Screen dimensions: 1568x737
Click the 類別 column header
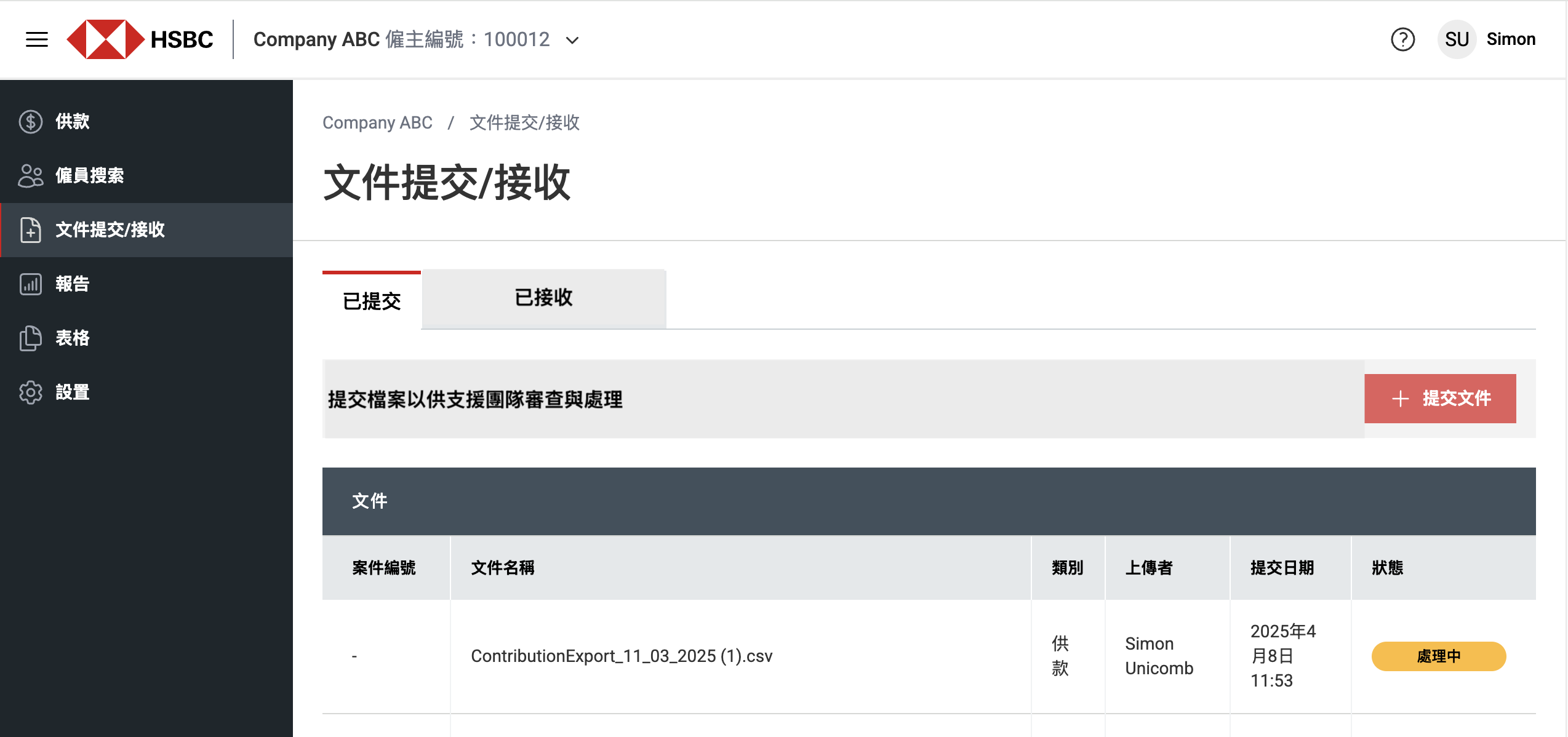[x=1068, y=567]
